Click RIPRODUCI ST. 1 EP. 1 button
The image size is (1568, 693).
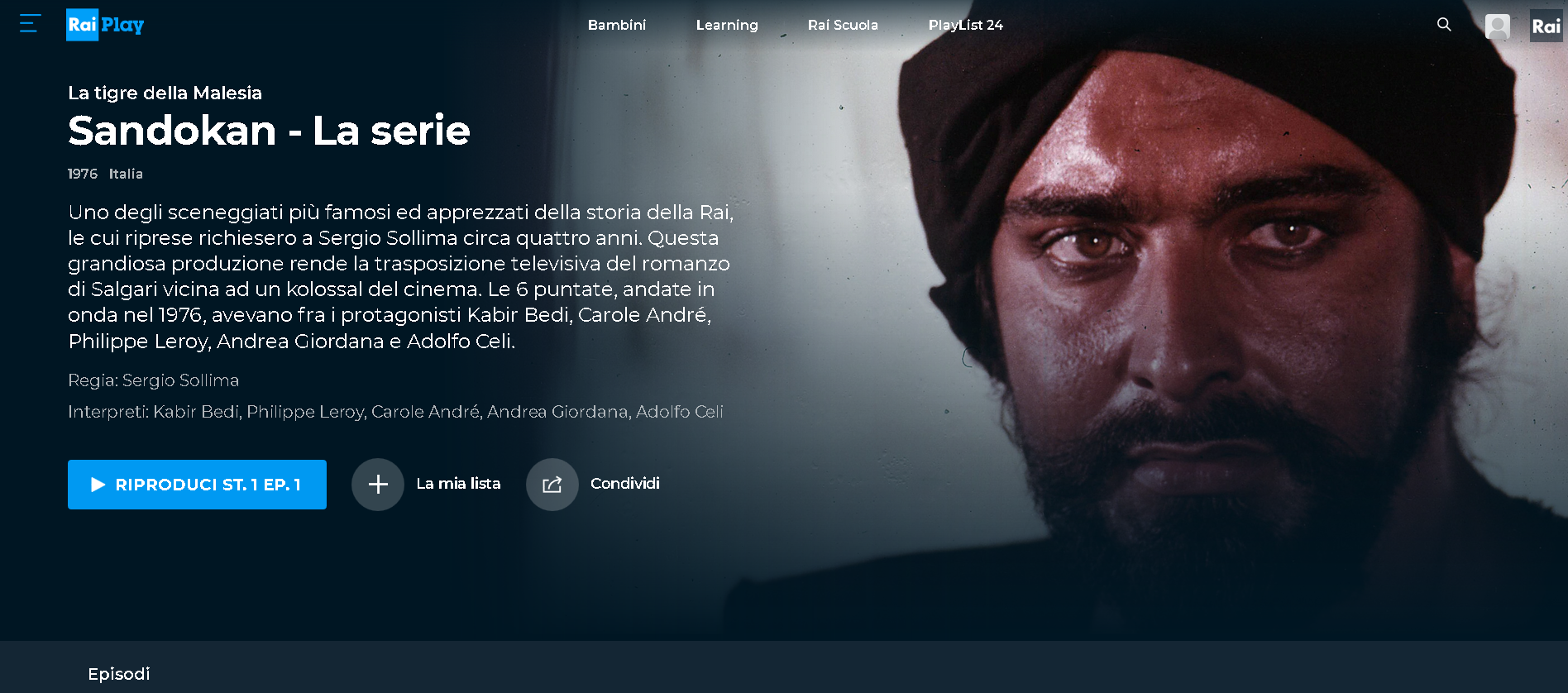197,485
